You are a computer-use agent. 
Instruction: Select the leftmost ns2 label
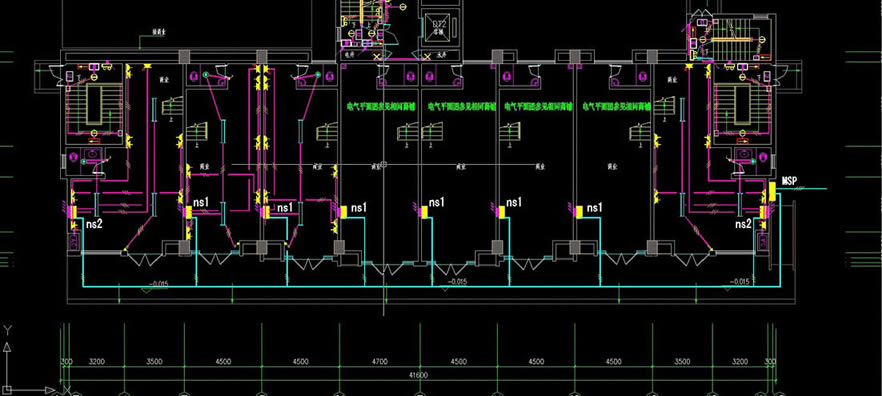94,224
